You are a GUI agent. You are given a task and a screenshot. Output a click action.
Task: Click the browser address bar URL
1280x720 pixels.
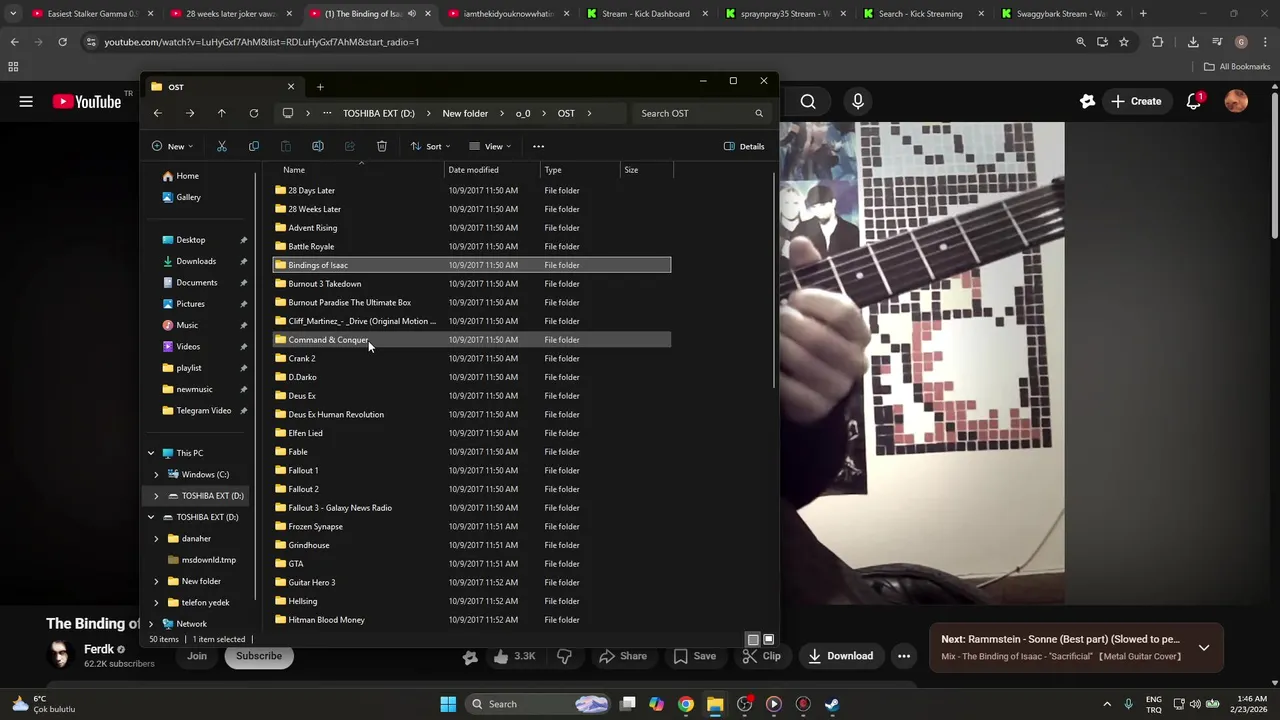262,42
